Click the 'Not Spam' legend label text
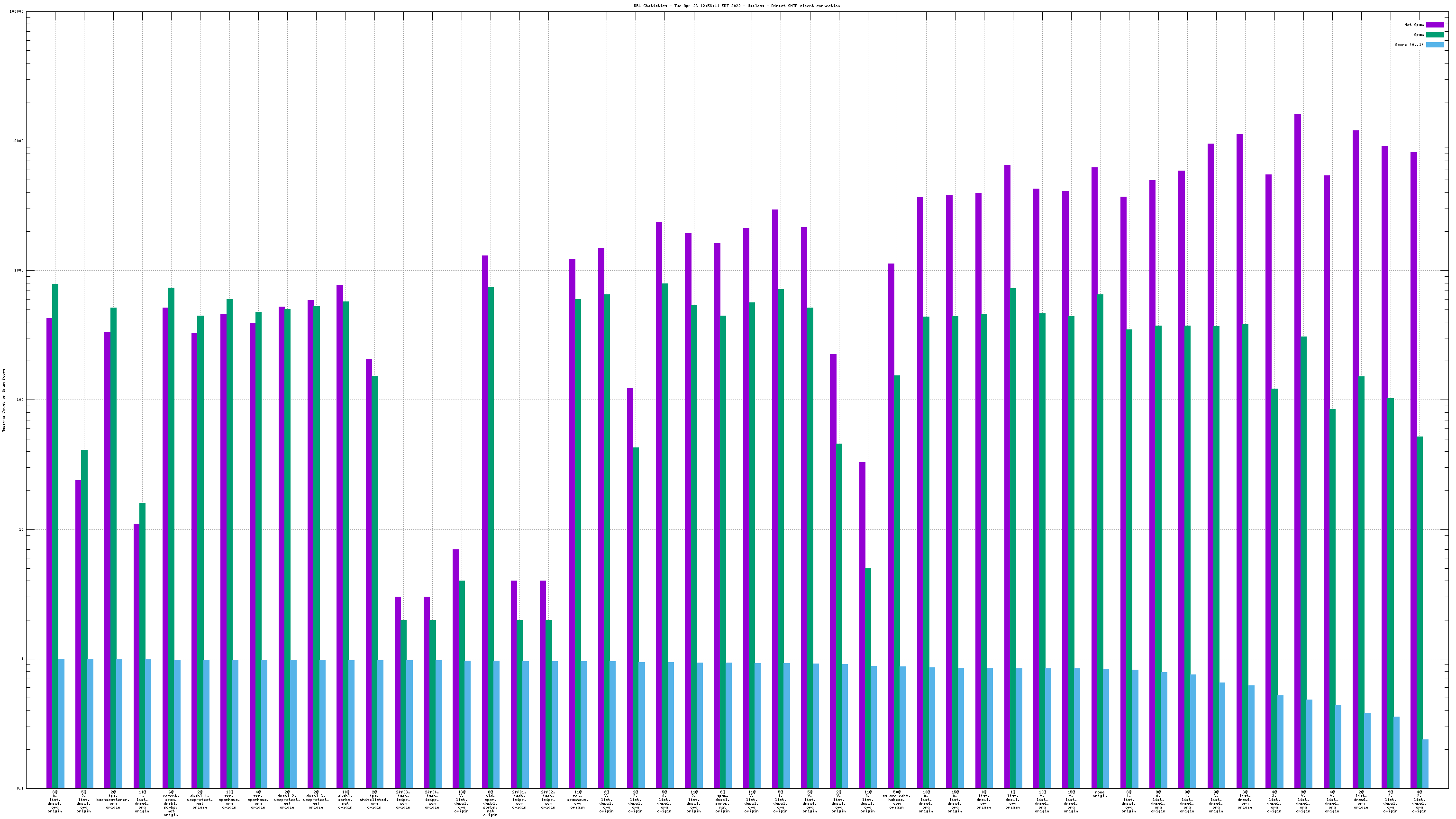Screen dimensions: 1456x819 click(1414, 25)
